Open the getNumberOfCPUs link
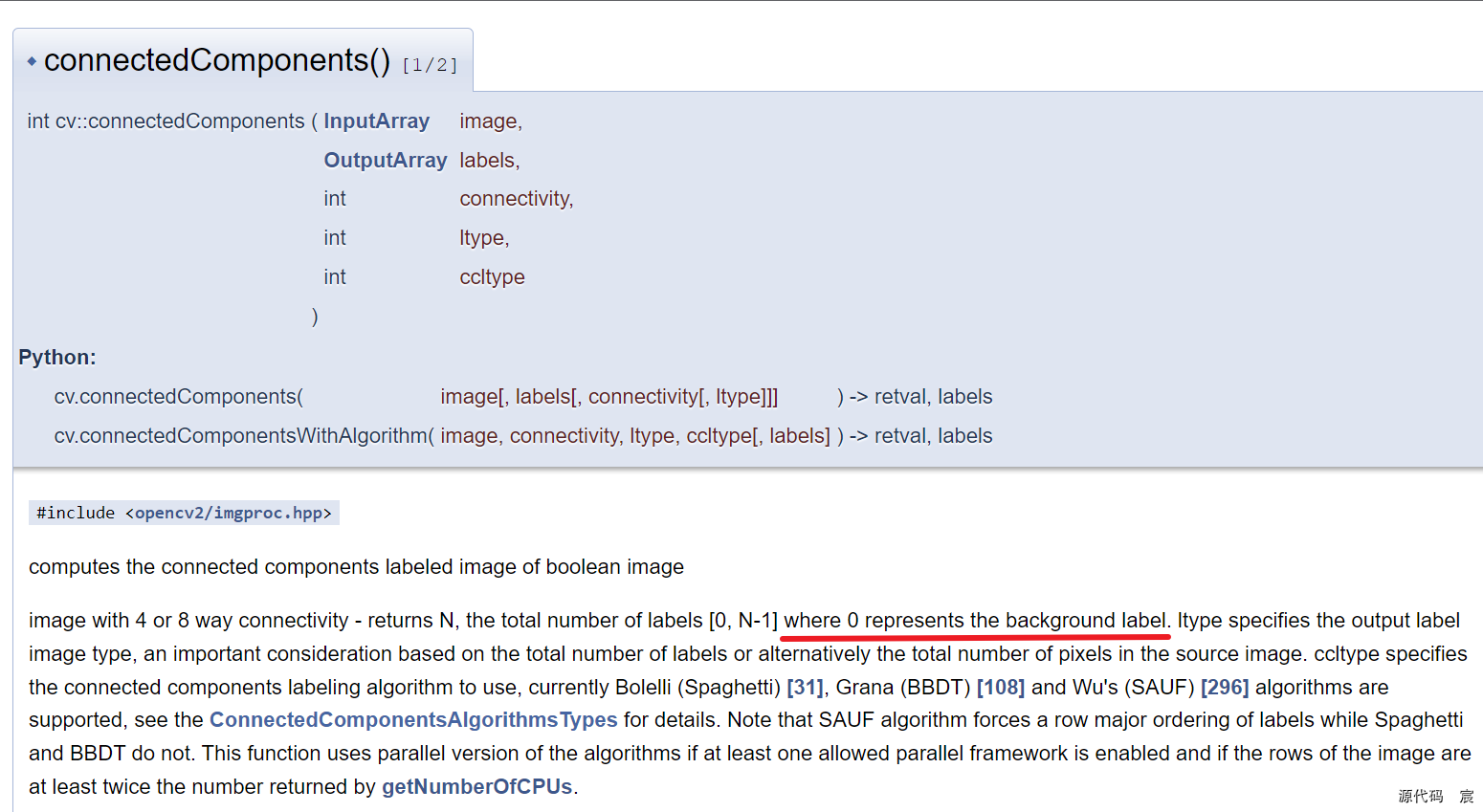The height and width of the screenshot is (812, 1483). tap(476, 786)
